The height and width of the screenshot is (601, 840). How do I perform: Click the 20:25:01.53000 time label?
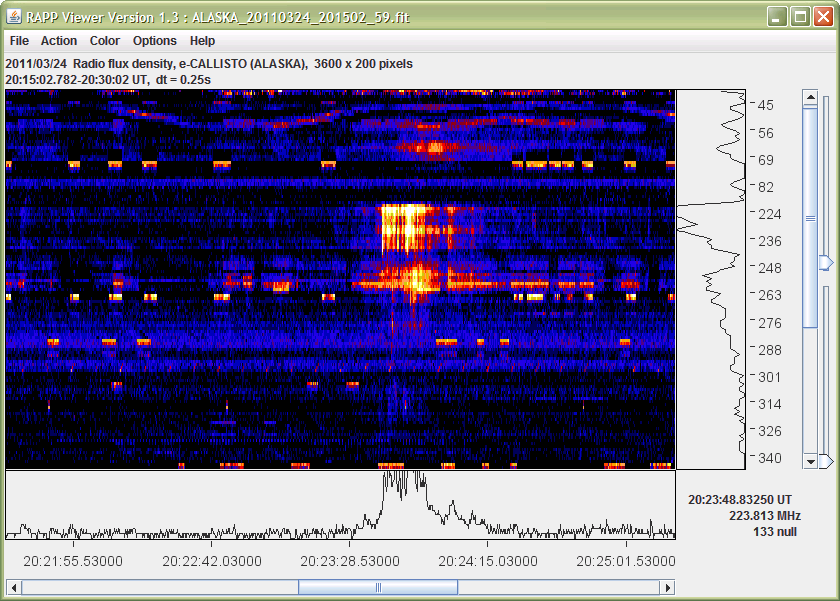[x=626, y=561]
